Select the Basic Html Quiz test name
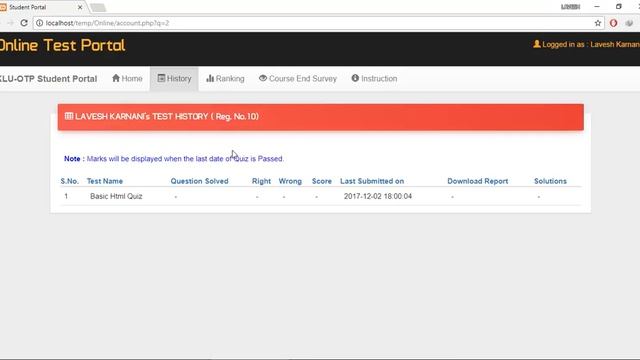 click(x=116, y=196)
